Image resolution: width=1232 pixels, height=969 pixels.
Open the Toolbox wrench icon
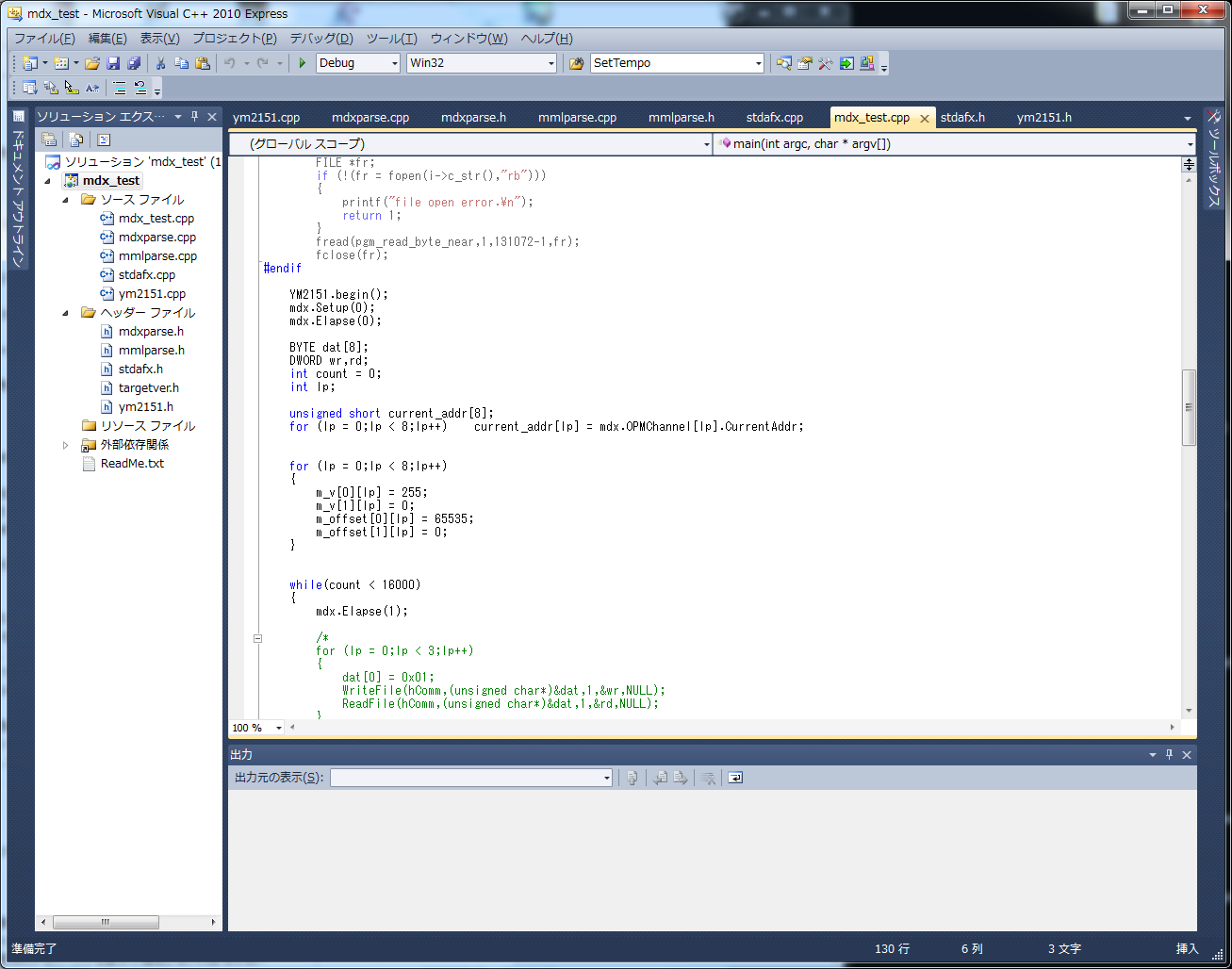pyautogui.click(x=826, y=63)
